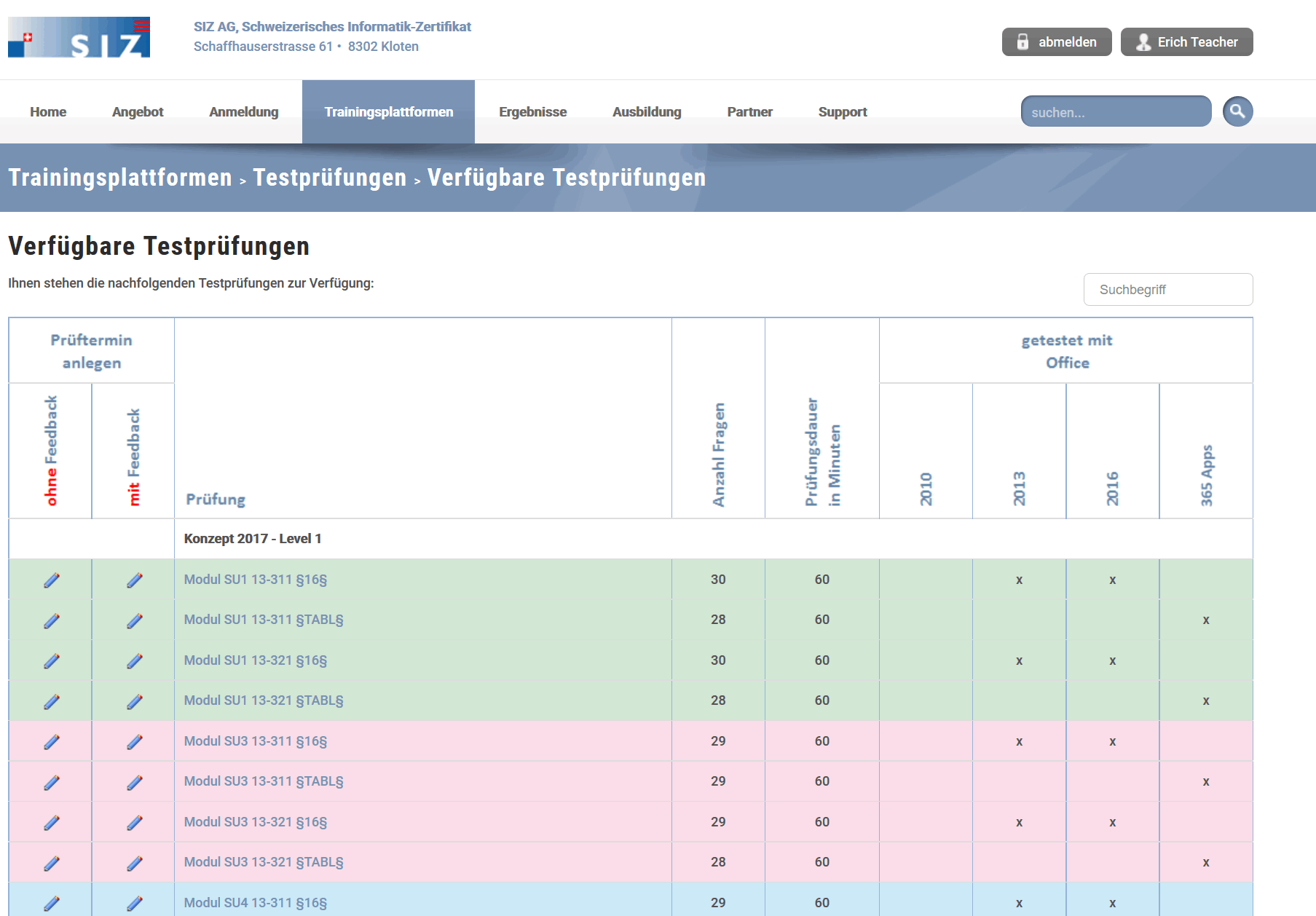Focus the suchen... site search field

pos(1116,111)
